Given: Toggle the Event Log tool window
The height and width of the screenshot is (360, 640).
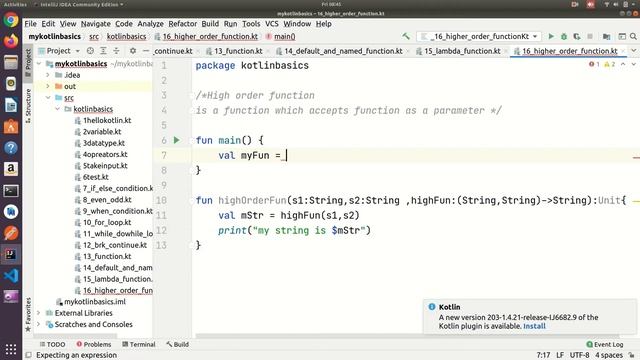Looking at the screenshot, I should [604, 344].
